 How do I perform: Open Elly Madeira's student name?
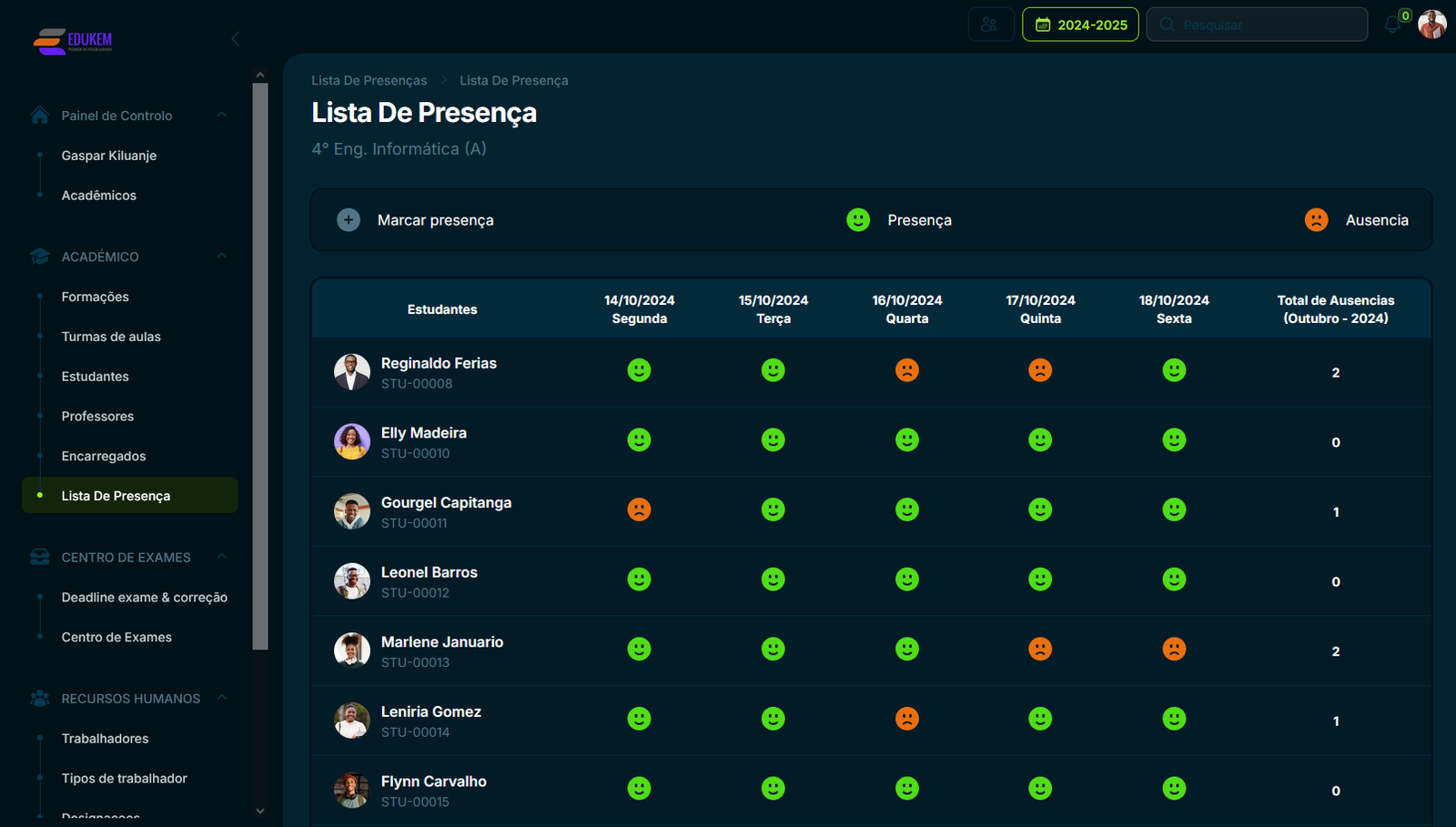tap(423, 433)
